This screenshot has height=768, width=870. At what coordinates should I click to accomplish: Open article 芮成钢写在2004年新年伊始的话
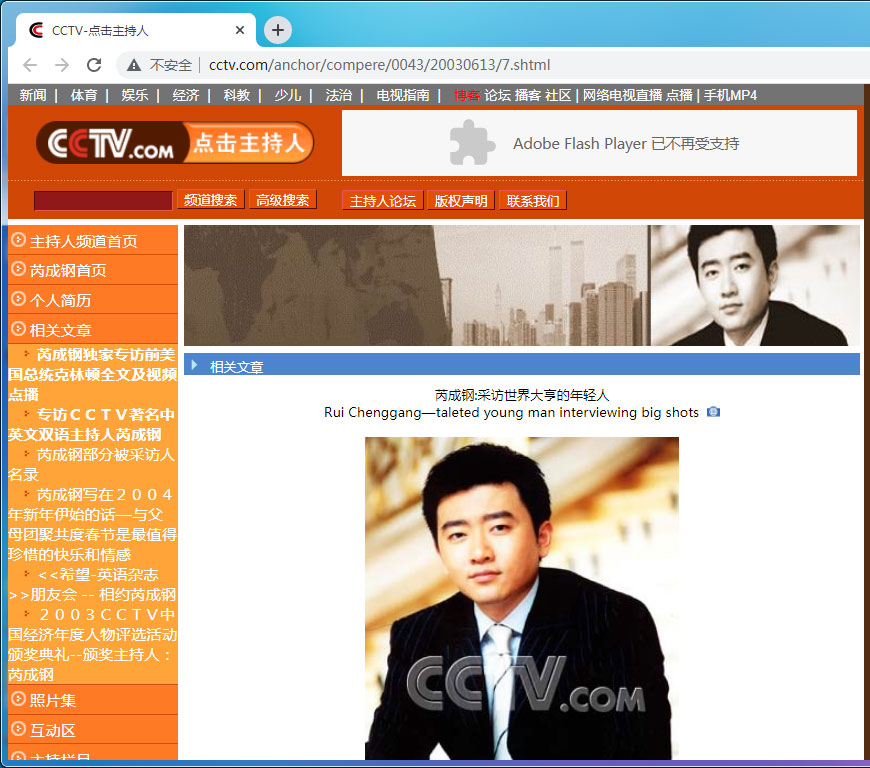[x=93, y=524]
